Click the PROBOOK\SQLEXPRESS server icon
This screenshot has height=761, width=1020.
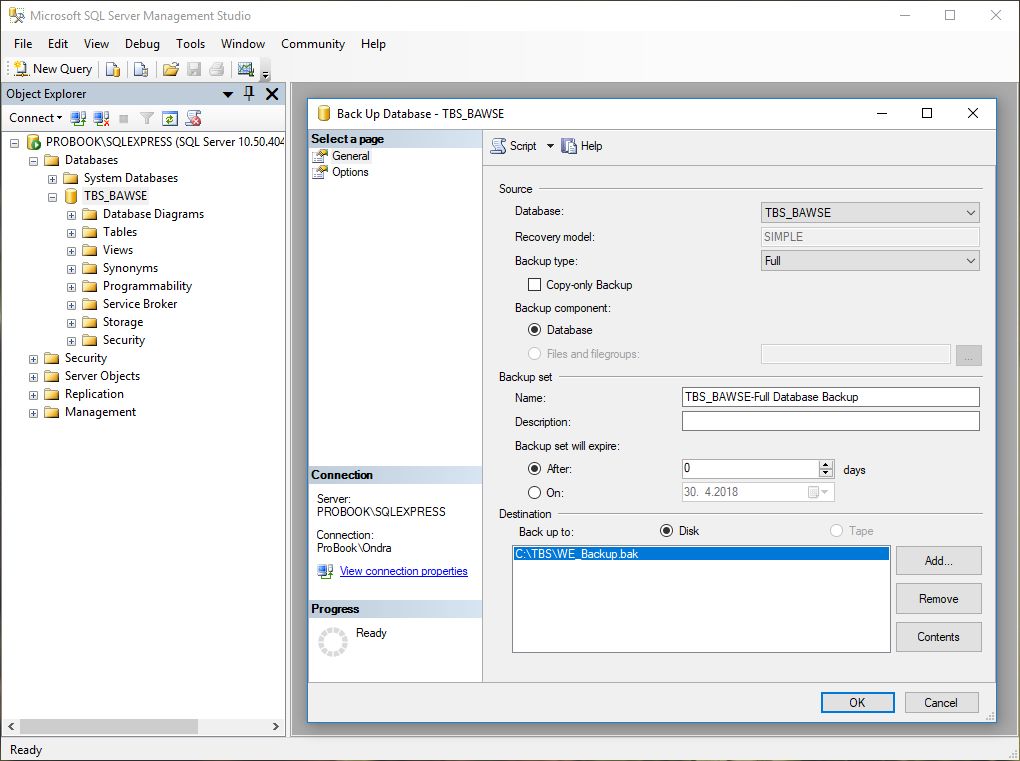click(34, 142)
